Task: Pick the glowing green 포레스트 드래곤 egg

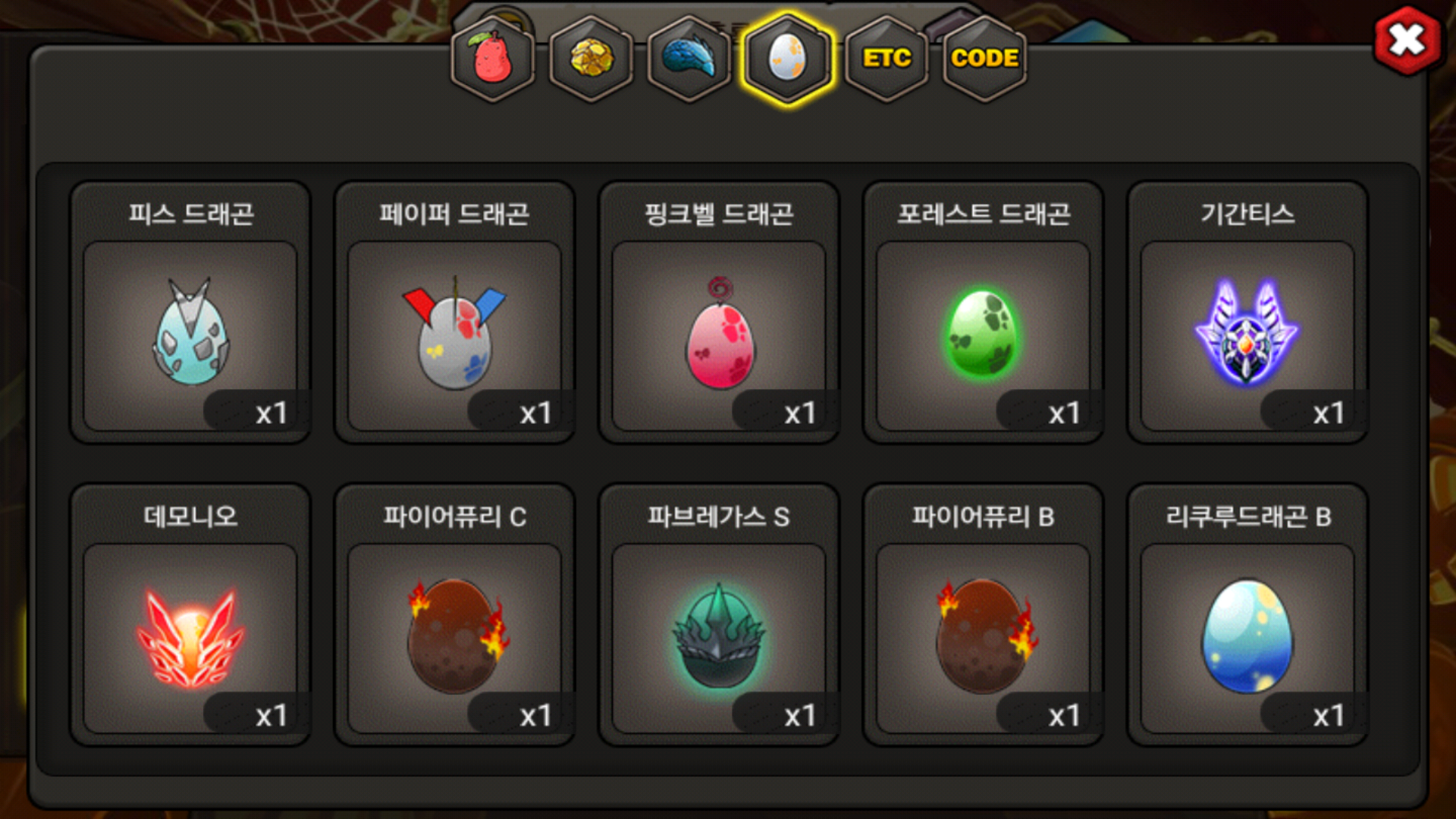Action: point(983,335)
